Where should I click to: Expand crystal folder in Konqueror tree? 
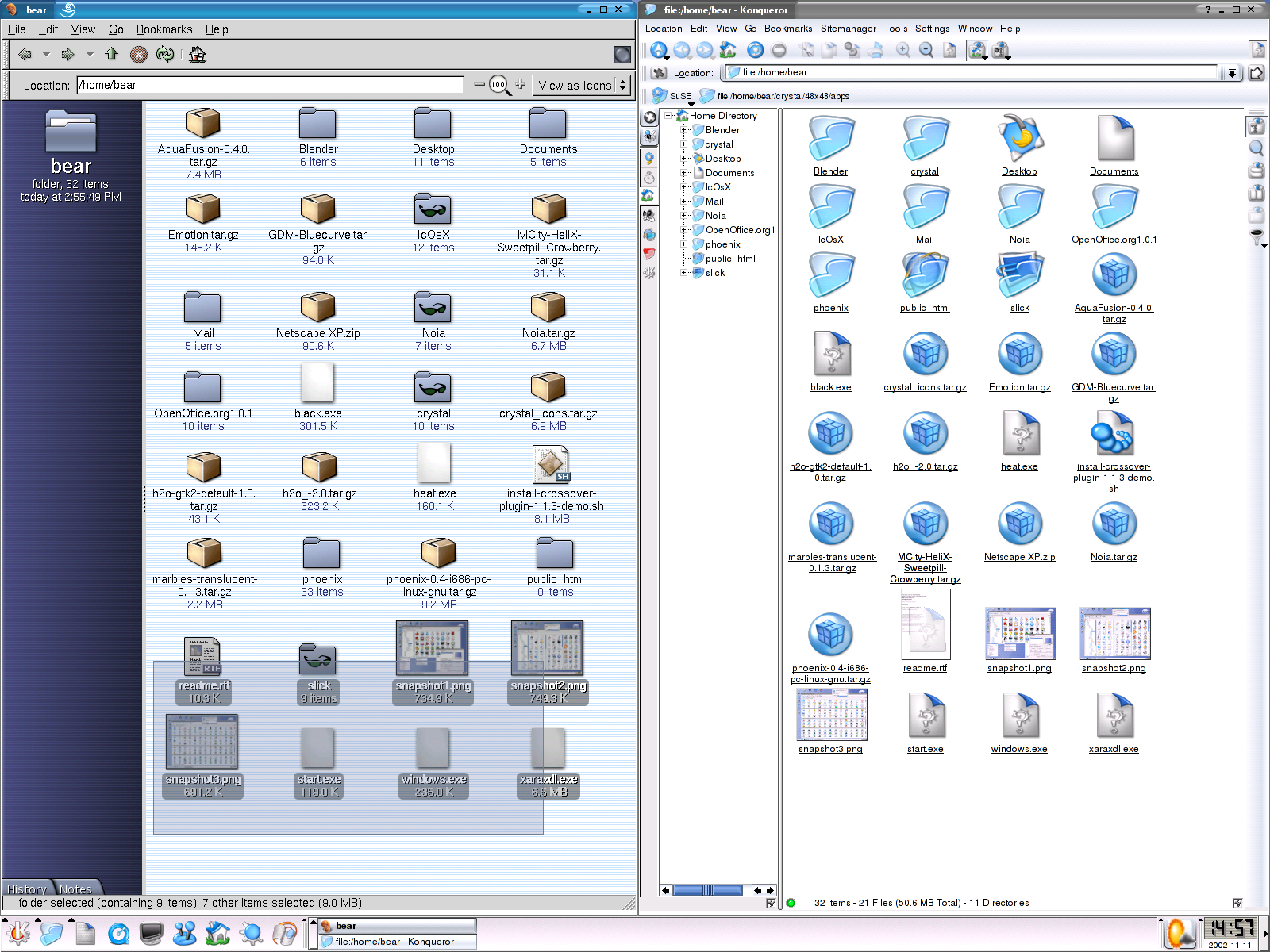[x=683, y=144]
